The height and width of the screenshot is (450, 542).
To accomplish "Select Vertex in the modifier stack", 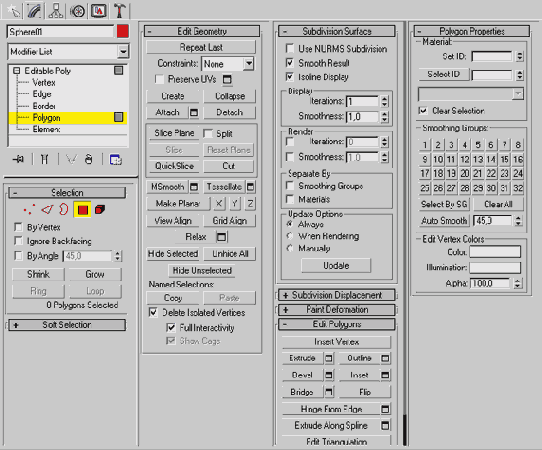I will click(x=44, y=83).
